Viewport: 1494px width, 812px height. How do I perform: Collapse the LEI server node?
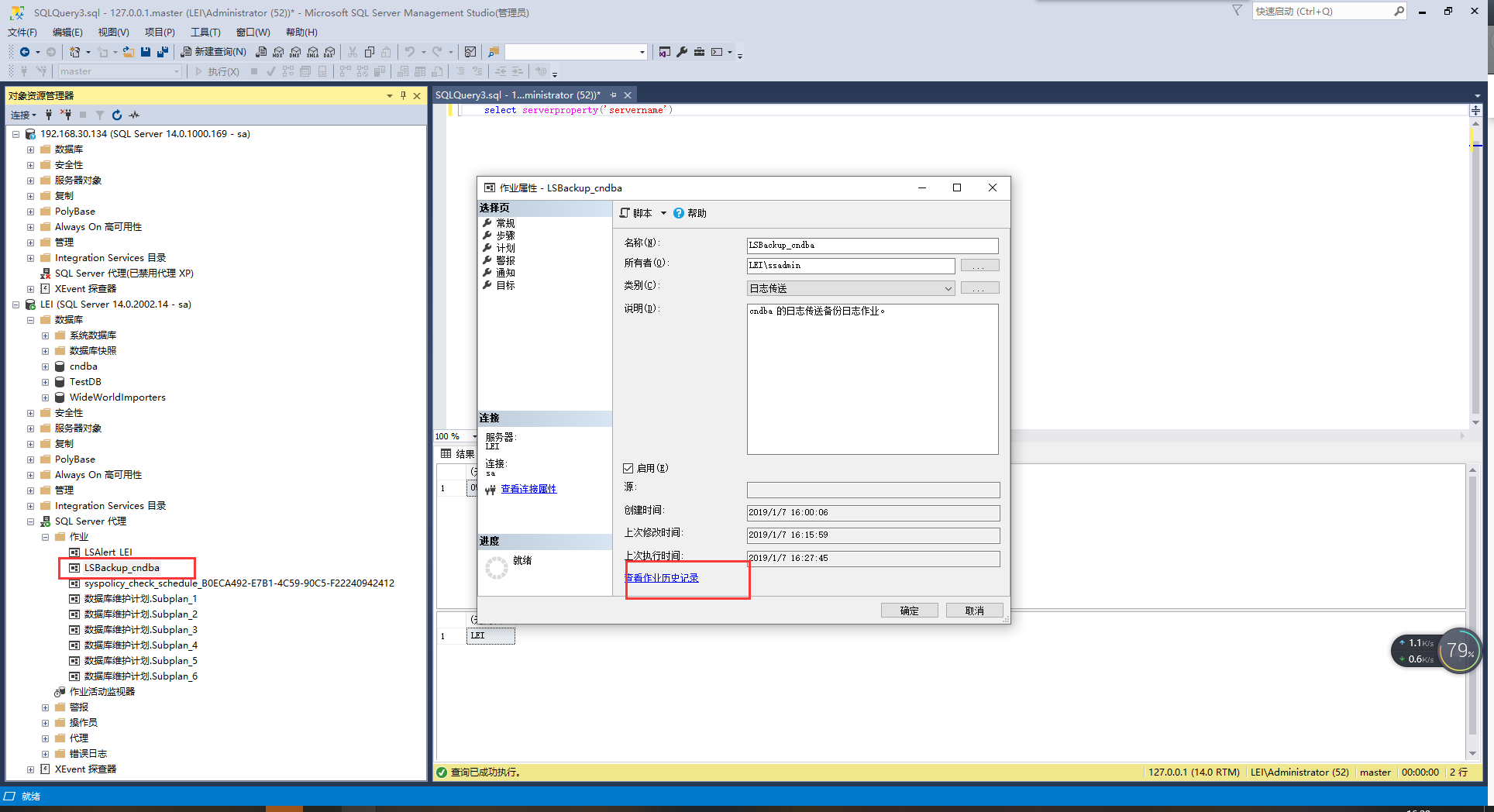point(15,304)
